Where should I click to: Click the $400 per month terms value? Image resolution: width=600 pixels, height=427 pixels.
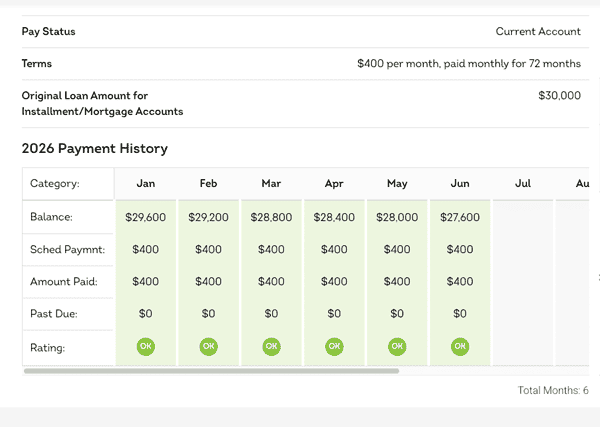[469, 64]
